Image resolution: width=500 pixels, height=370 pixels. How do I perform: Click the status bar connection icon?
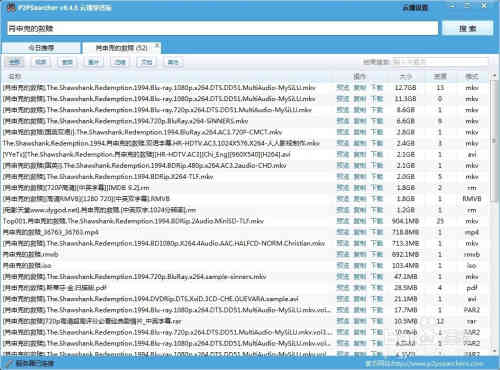10,363
